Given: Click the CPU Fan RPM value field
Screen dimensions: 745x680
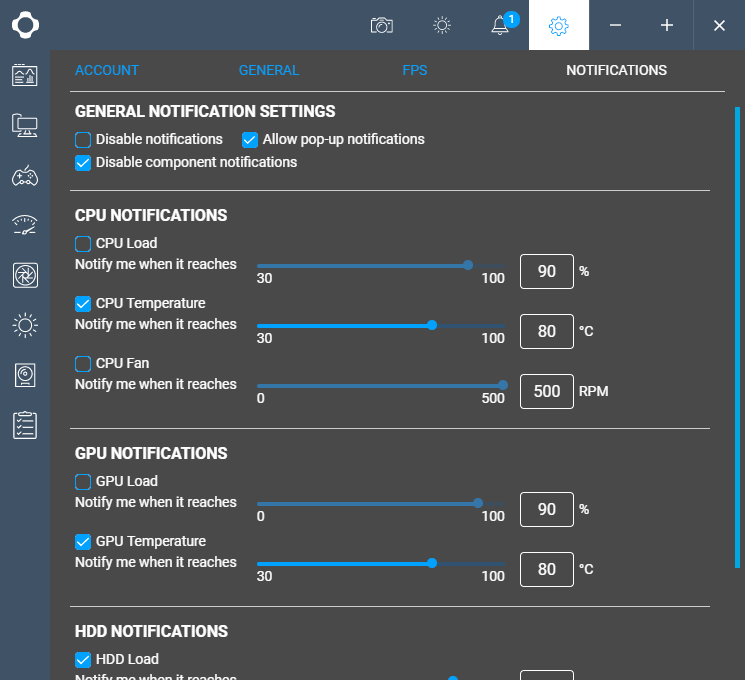Looking at the screenshot, I should (547, 392).
